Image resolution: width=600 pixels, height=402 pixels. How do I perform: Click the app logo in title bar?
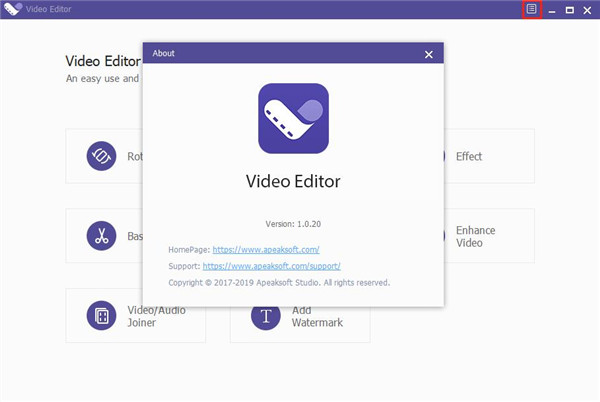coord(13,9)
